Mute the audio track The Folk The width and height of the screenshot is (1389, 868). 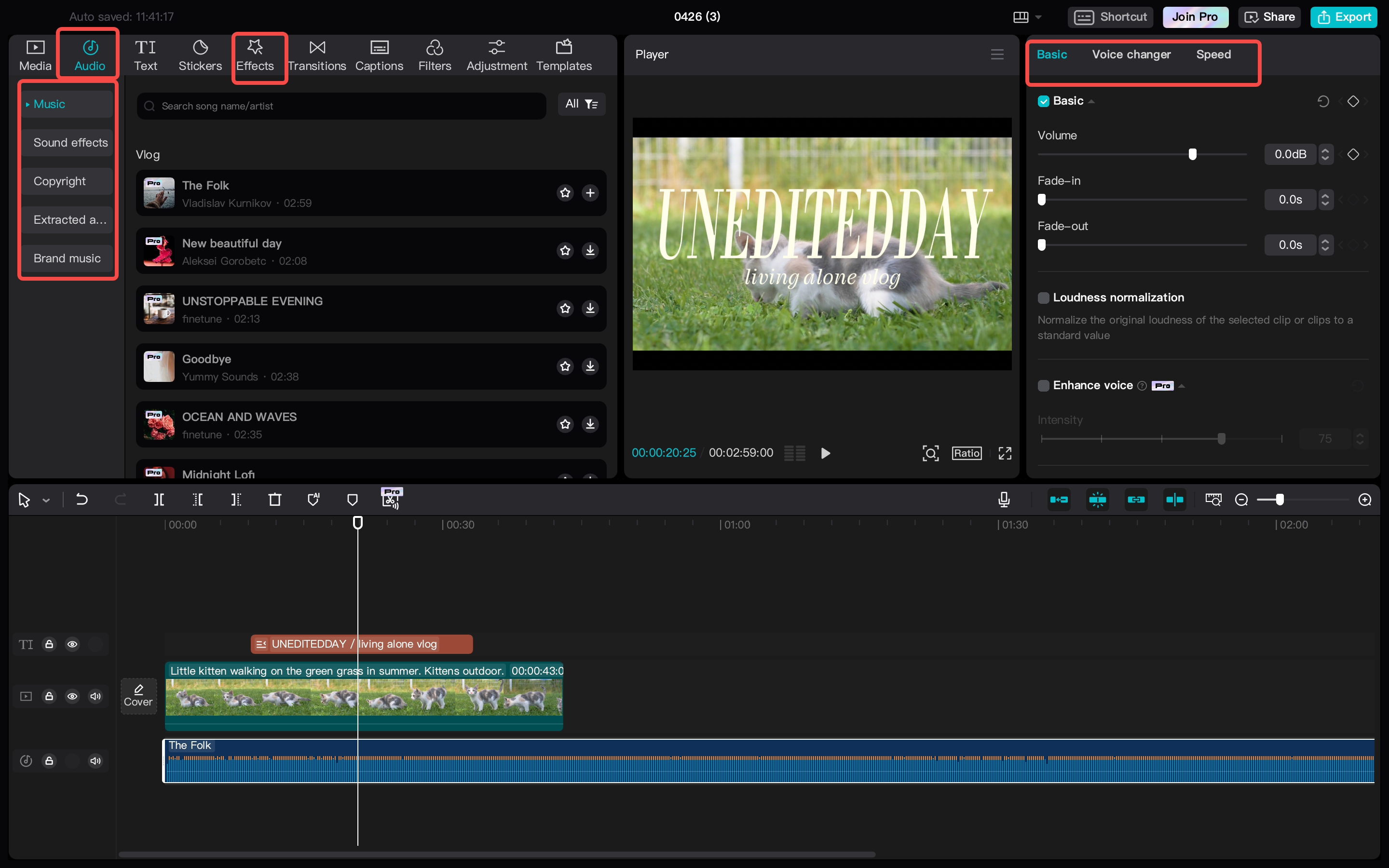click(x=95, y=760)
